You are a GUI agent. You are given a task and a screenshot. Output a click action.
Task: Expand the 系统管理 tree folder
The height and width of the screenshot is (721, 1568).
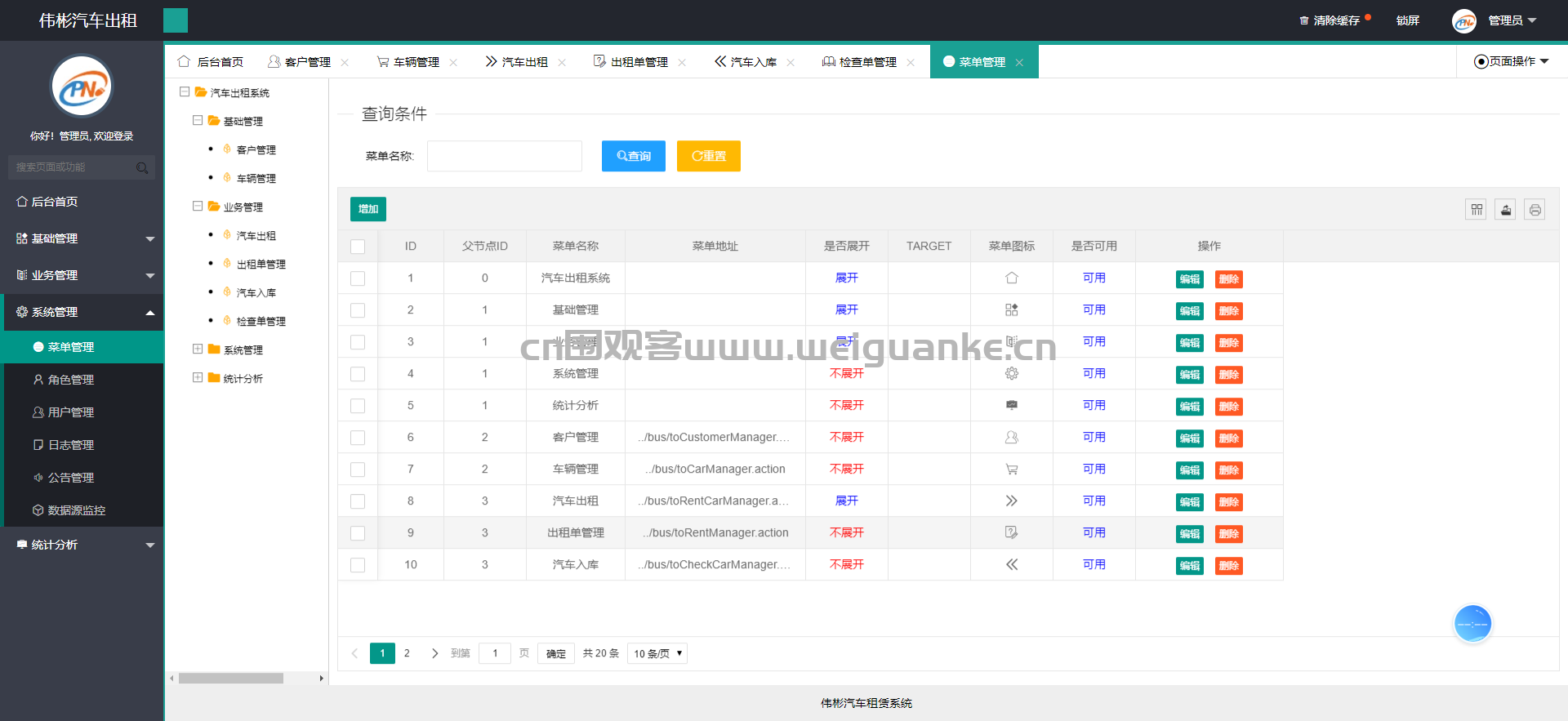(x=198, y=349)
